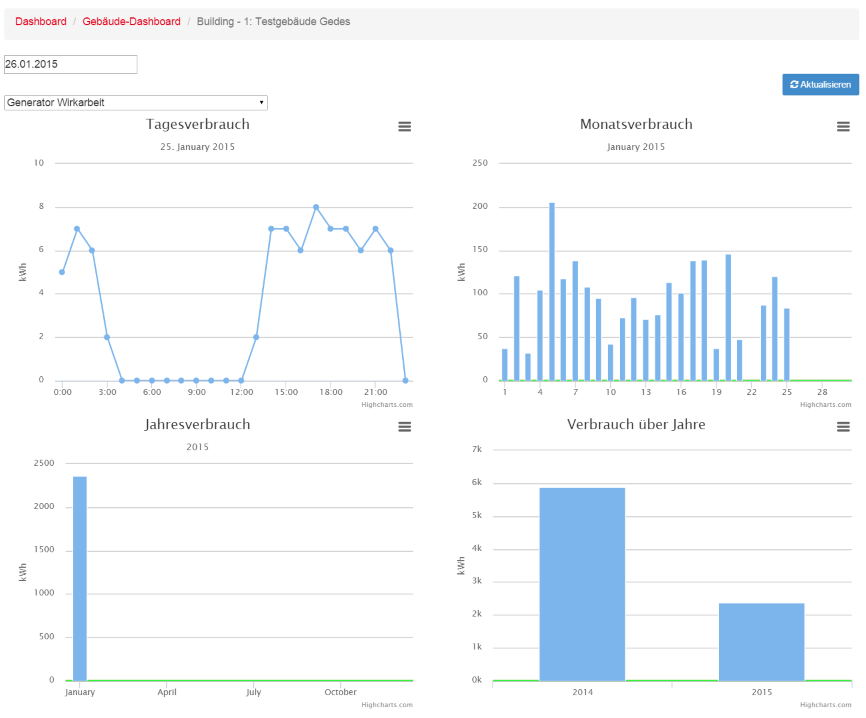This screenshot has width=866, height=718.
Task: Open Tagesverbrauch chart hamburger menu
Action: pyautogui.click(x=405, y=127)
